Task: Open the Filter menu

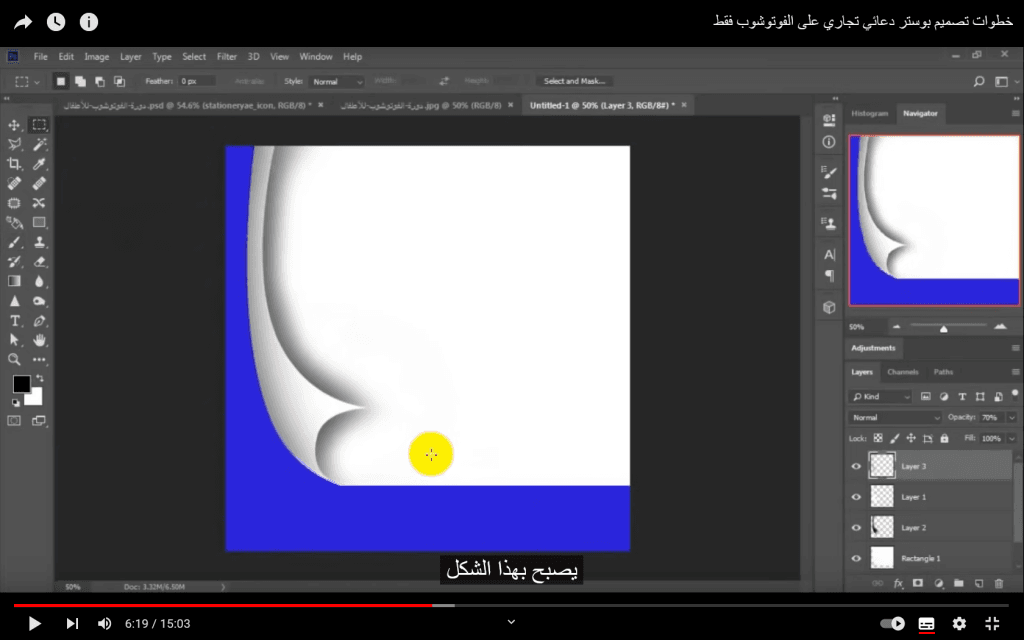Action: pyautogui.click(x=227, y=57)
